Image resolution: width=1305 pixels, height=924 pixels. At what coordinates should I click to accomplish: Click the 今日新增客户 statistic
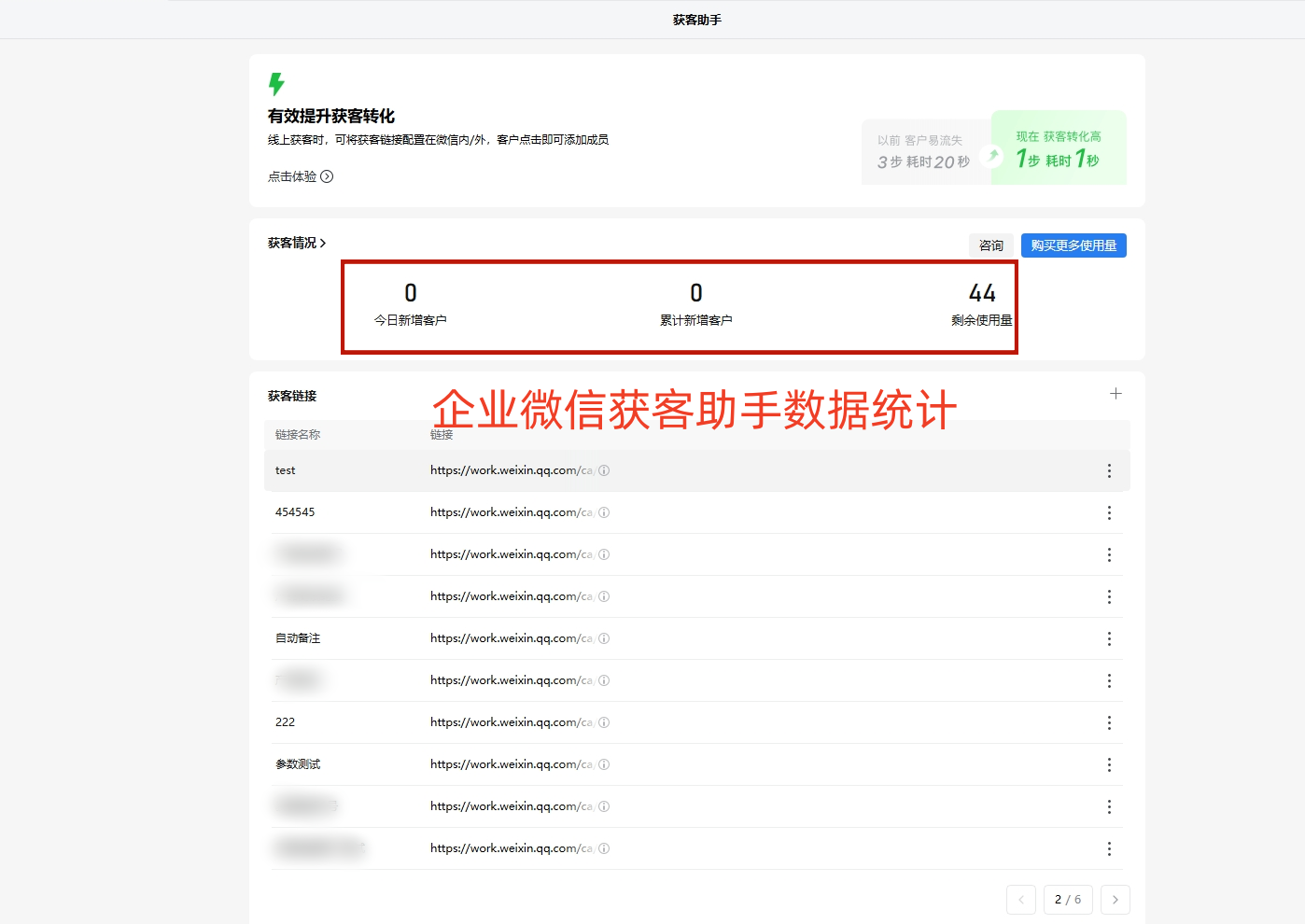[411, 305]
